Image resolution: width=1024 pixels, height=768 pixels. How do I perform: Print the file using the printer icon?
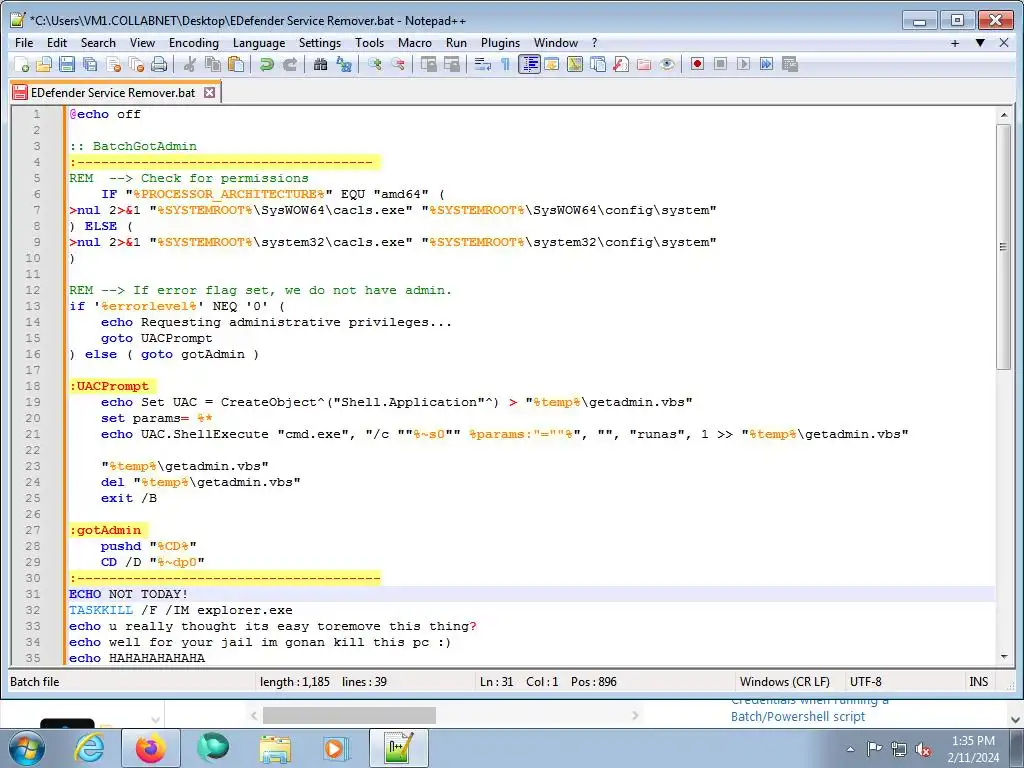[x=159, y=64]
